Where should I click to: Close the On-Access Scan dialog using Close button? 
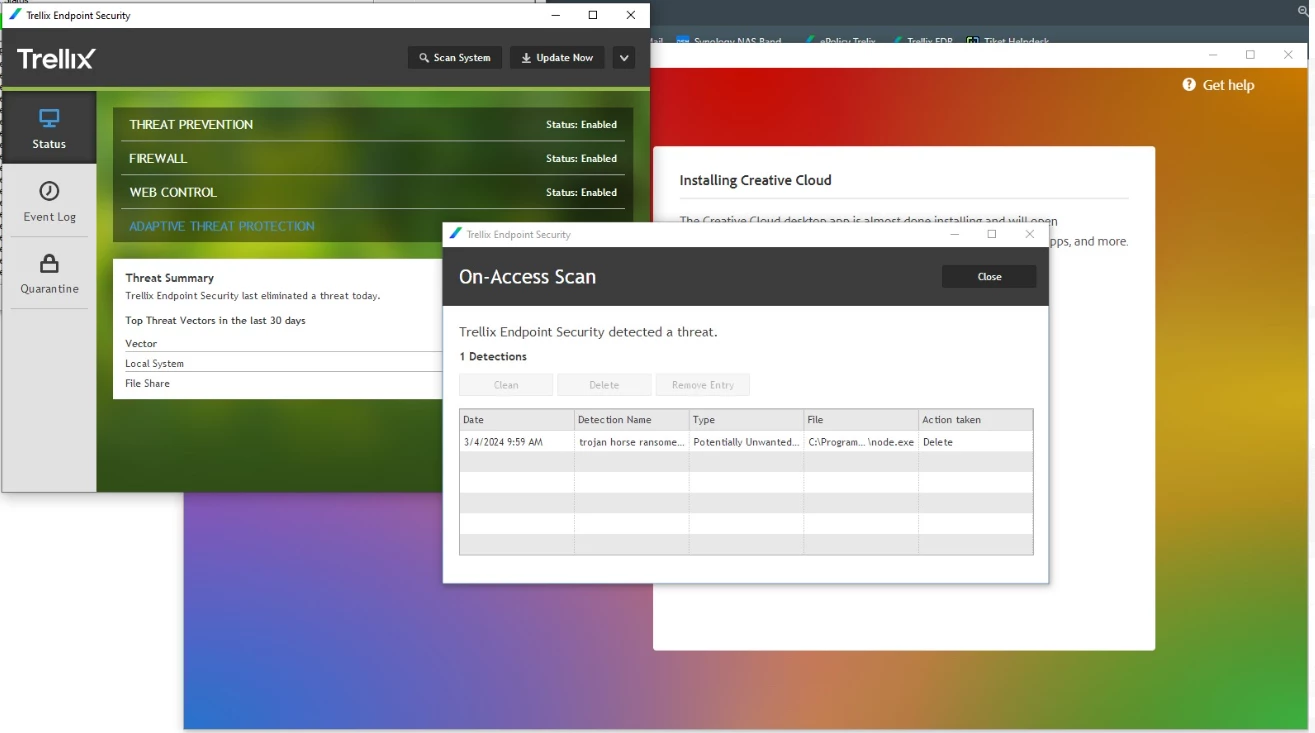(x=989, y=277)
